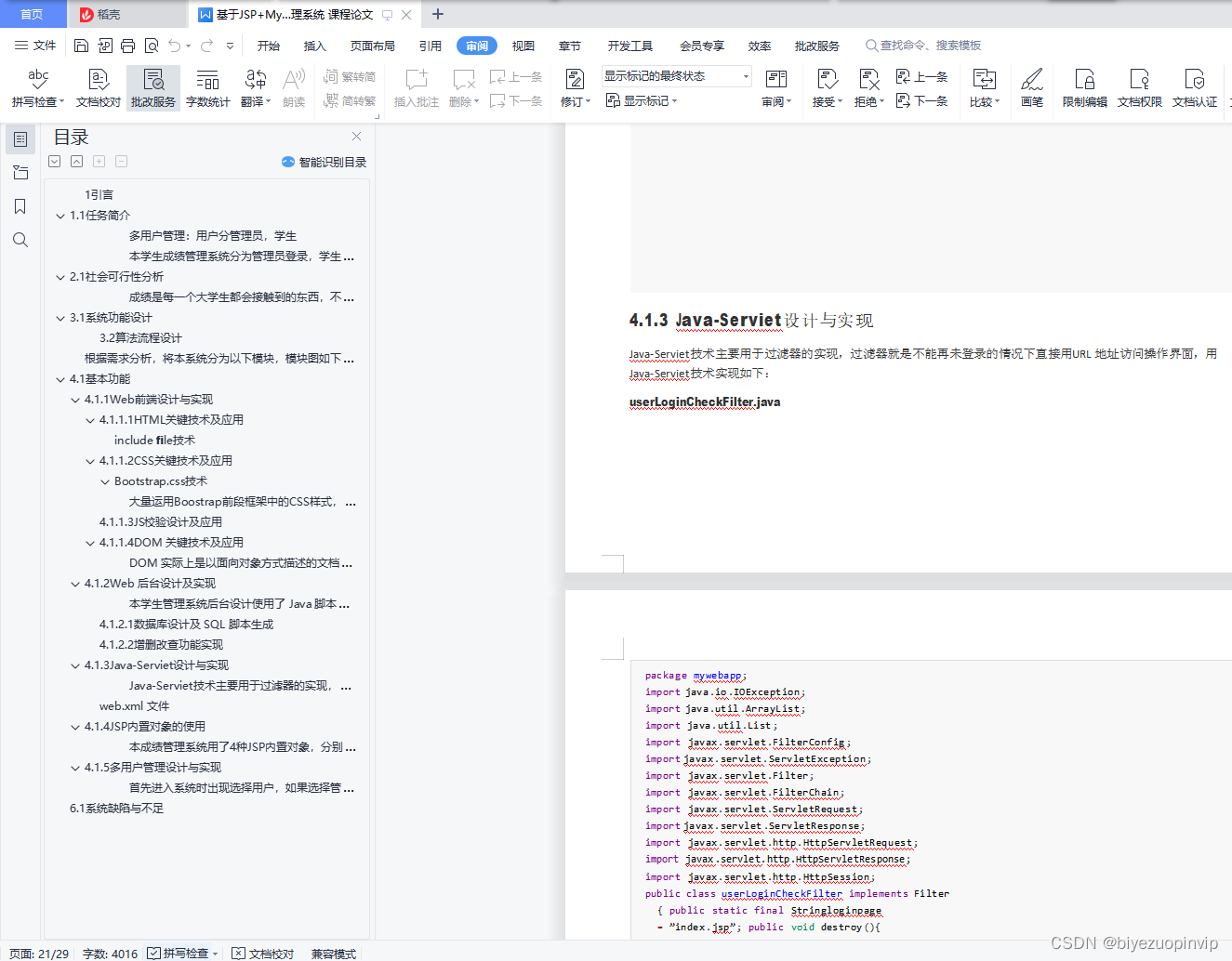Collapse the Bootstrap.css技术 node
1232x961 pixels.
click(105, 481)
